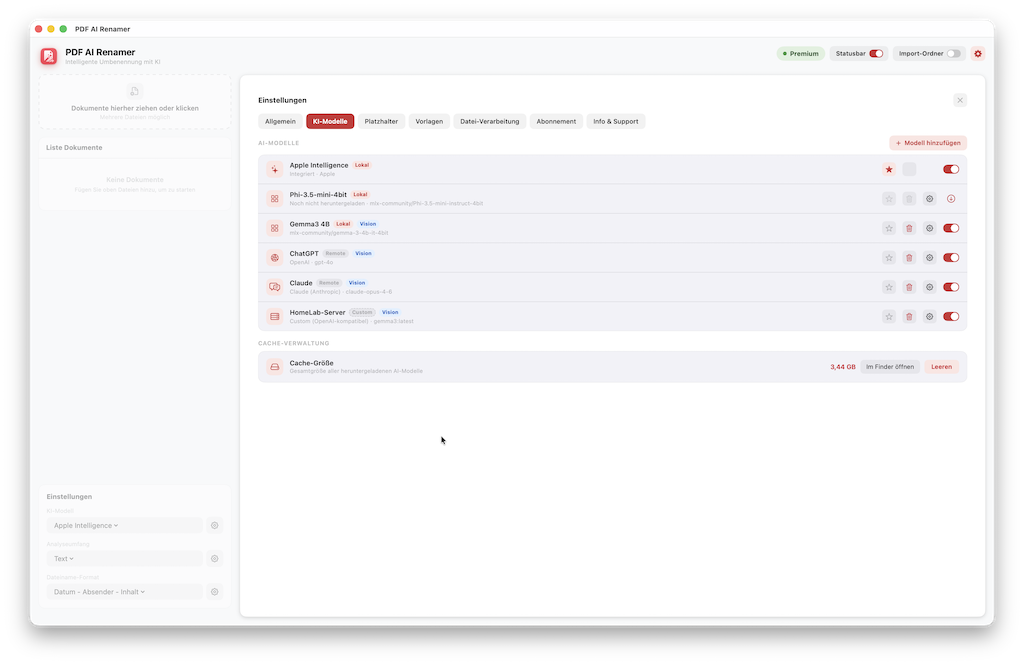1024x665 pixels.
Task: Click the PDF AI Renamer app logo
Action: point(49,56)
